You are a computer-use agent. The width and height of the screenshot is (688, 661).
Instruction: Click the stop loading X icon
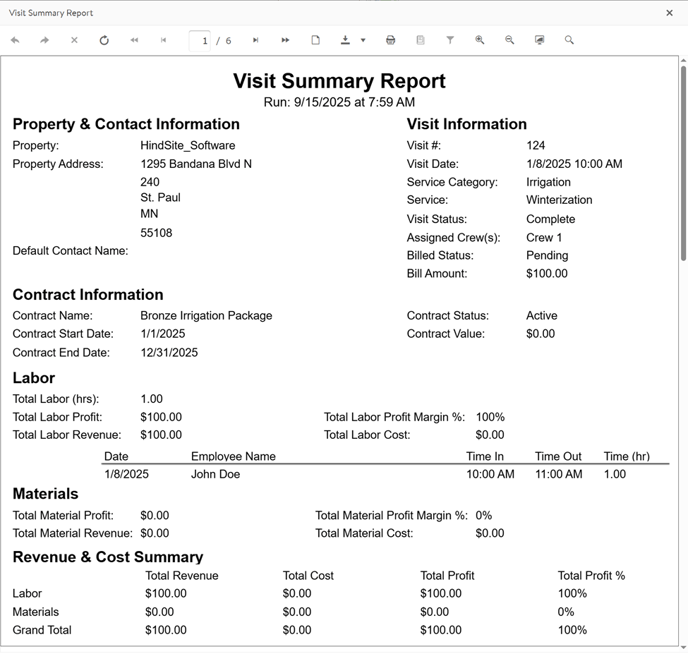point(74,41)
